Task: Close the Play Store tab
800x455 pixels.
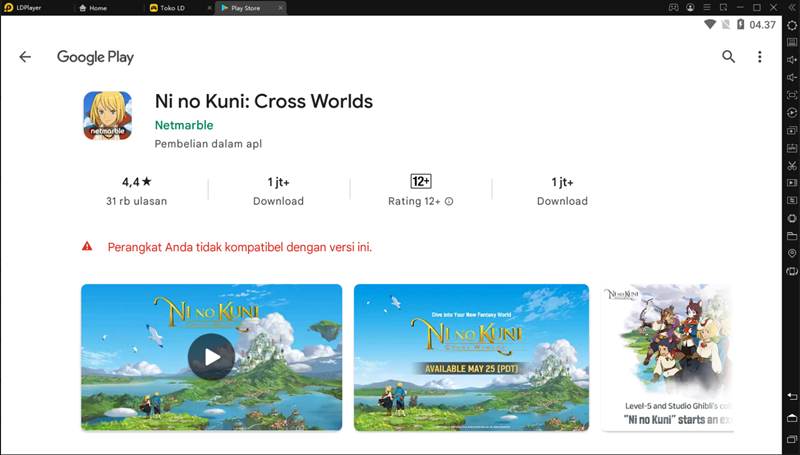Action: pyautogui.click(x=280, y=8)
